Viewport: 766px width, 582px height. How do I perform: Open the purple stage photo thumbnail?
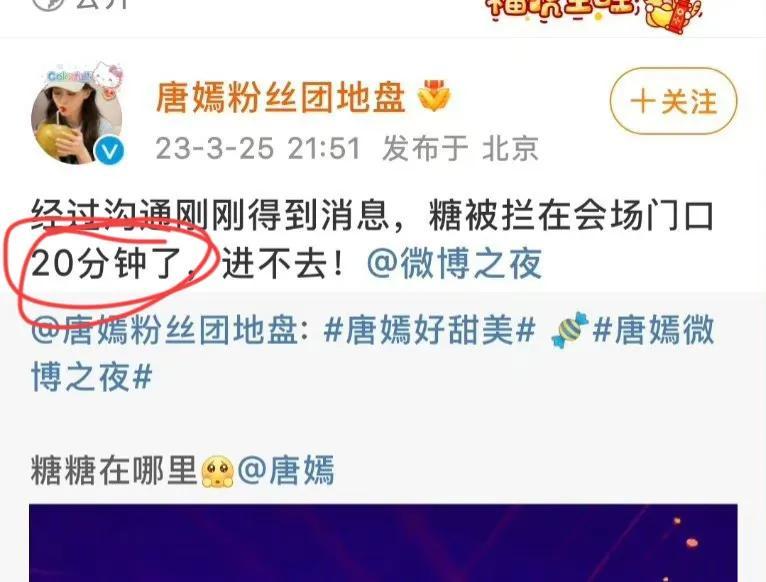point(383,543)
